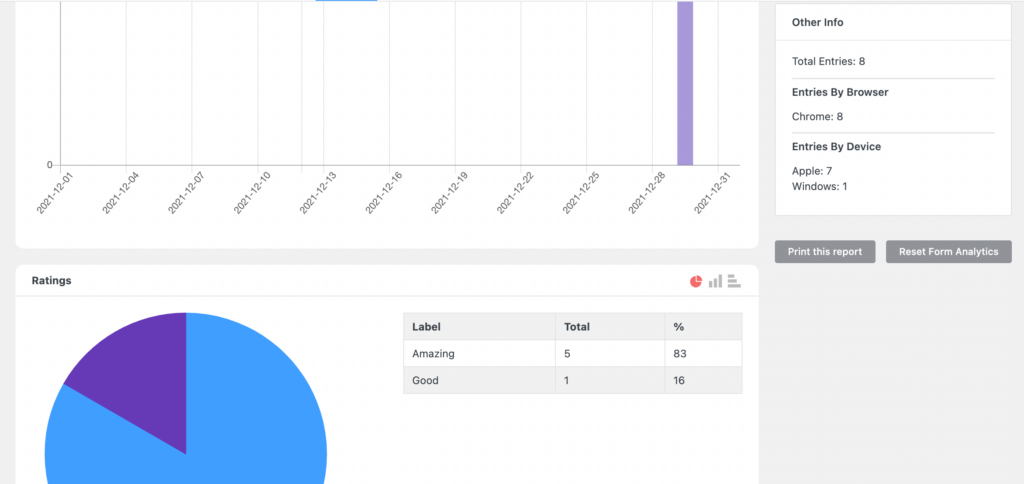Screen dimensions: 1024x484
Task: Click the 2021-12-10 axis label
Action: click(250, 193)
